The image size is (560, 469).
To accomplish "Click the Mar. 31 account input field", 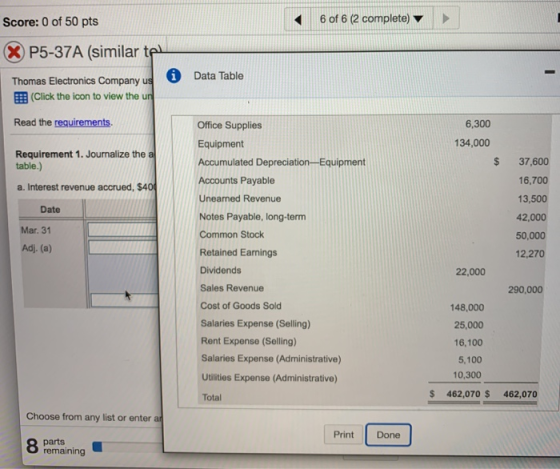I will (122, 230).
